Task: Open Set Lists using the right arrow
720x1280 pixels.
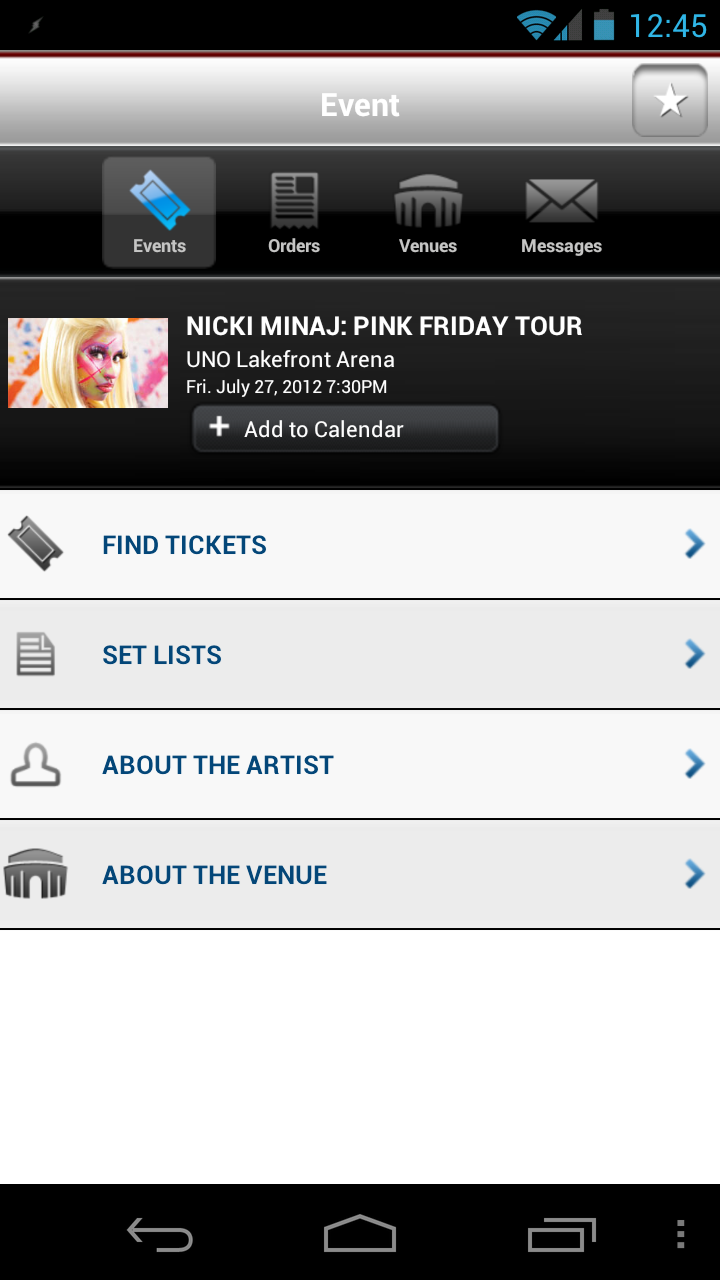Action: [693, 654]
